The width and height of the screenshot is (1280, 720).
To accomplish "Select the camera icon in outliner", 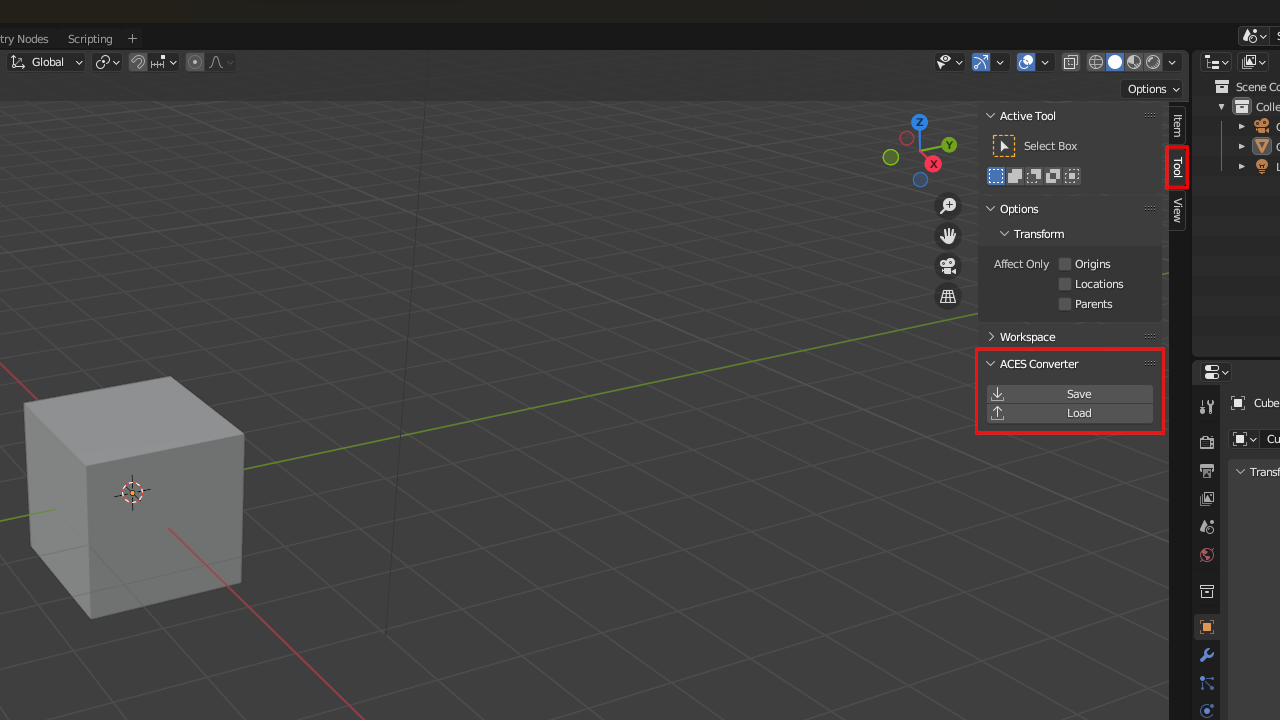I will coord(1262,127).
